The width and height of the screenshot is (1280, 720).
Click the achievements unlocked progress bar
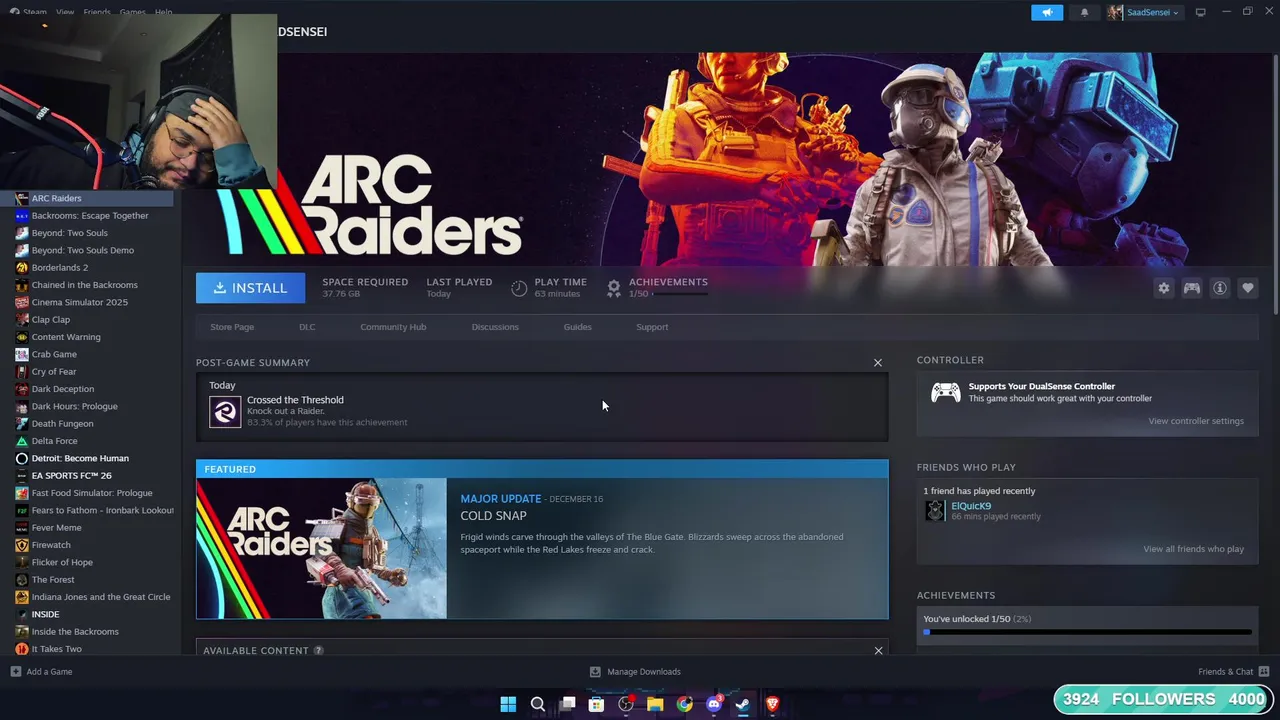[x=1087, y=632]
